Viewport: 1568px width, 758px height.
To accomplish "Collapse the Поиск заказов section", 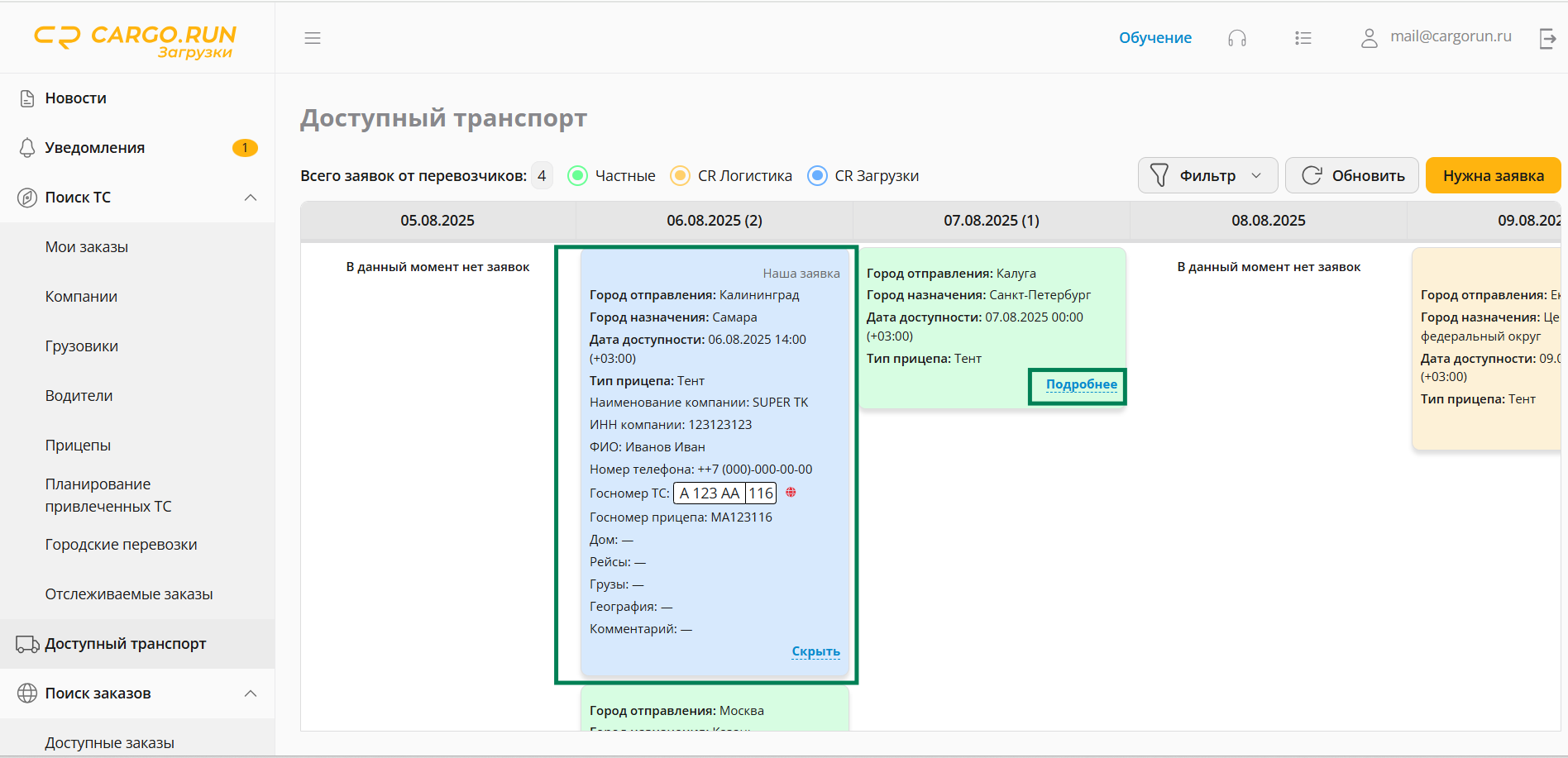I will click(251, 694).
